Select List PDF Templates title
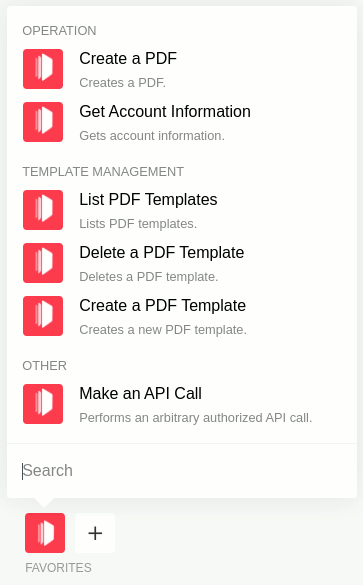This screenshot has width=363, height=585. 148,200
